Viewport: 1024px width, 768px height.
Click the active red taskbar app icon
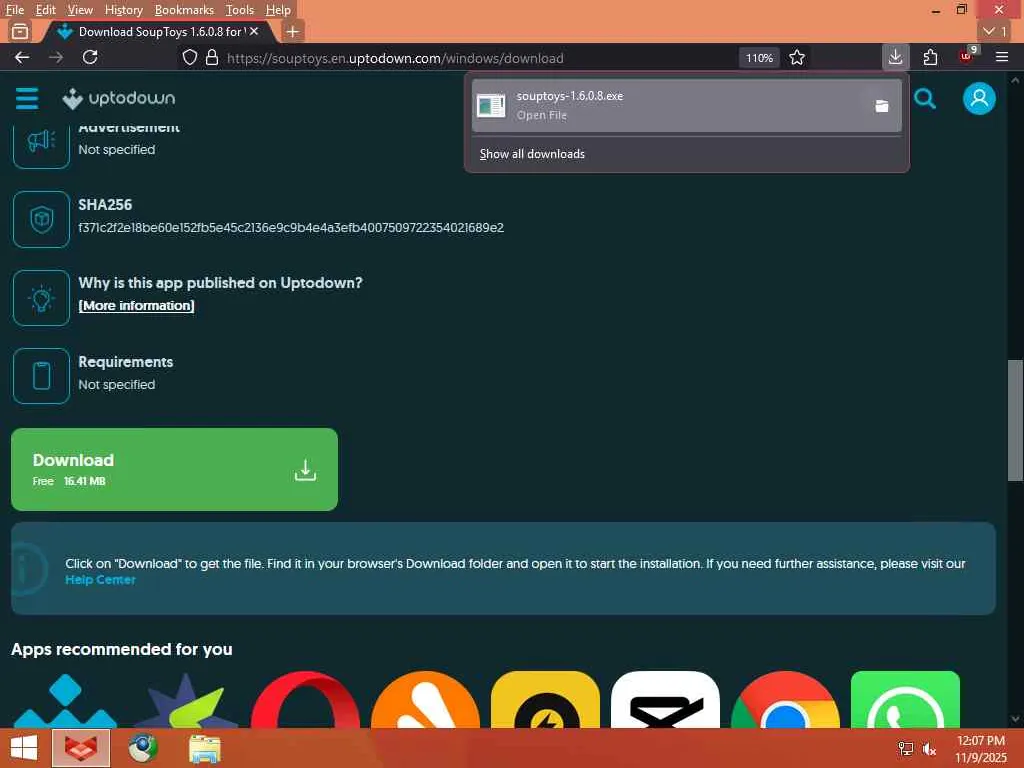click(x=81, y=748)
